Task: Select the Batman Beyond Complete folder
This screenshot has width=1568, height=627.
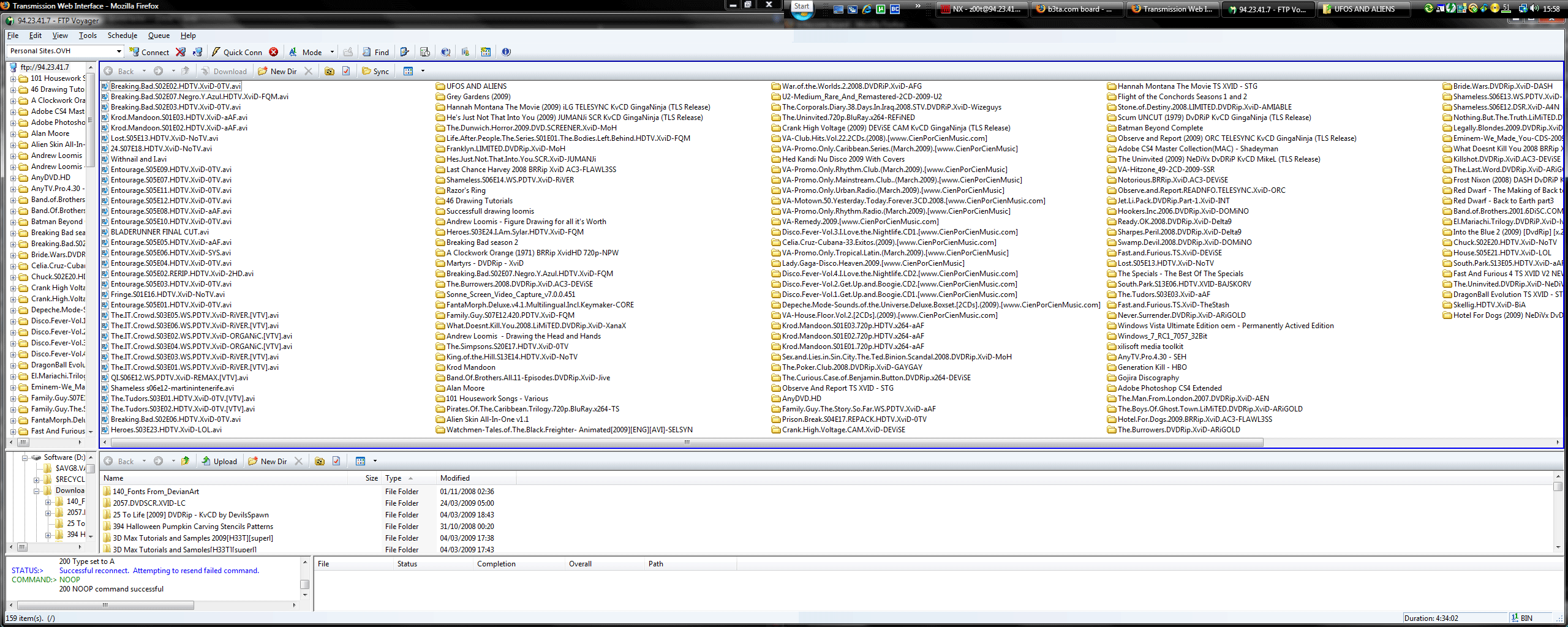Action: (x=1159, y=128)
